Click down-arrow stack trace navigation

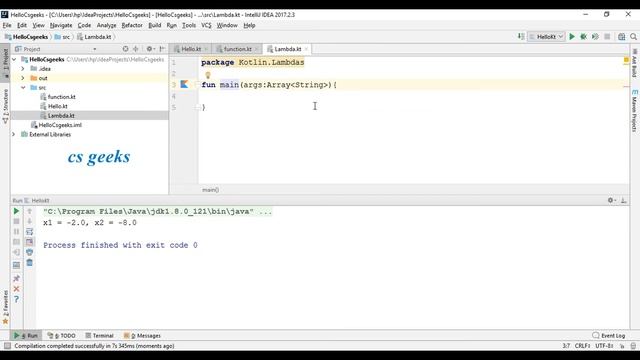pos(29,221)
